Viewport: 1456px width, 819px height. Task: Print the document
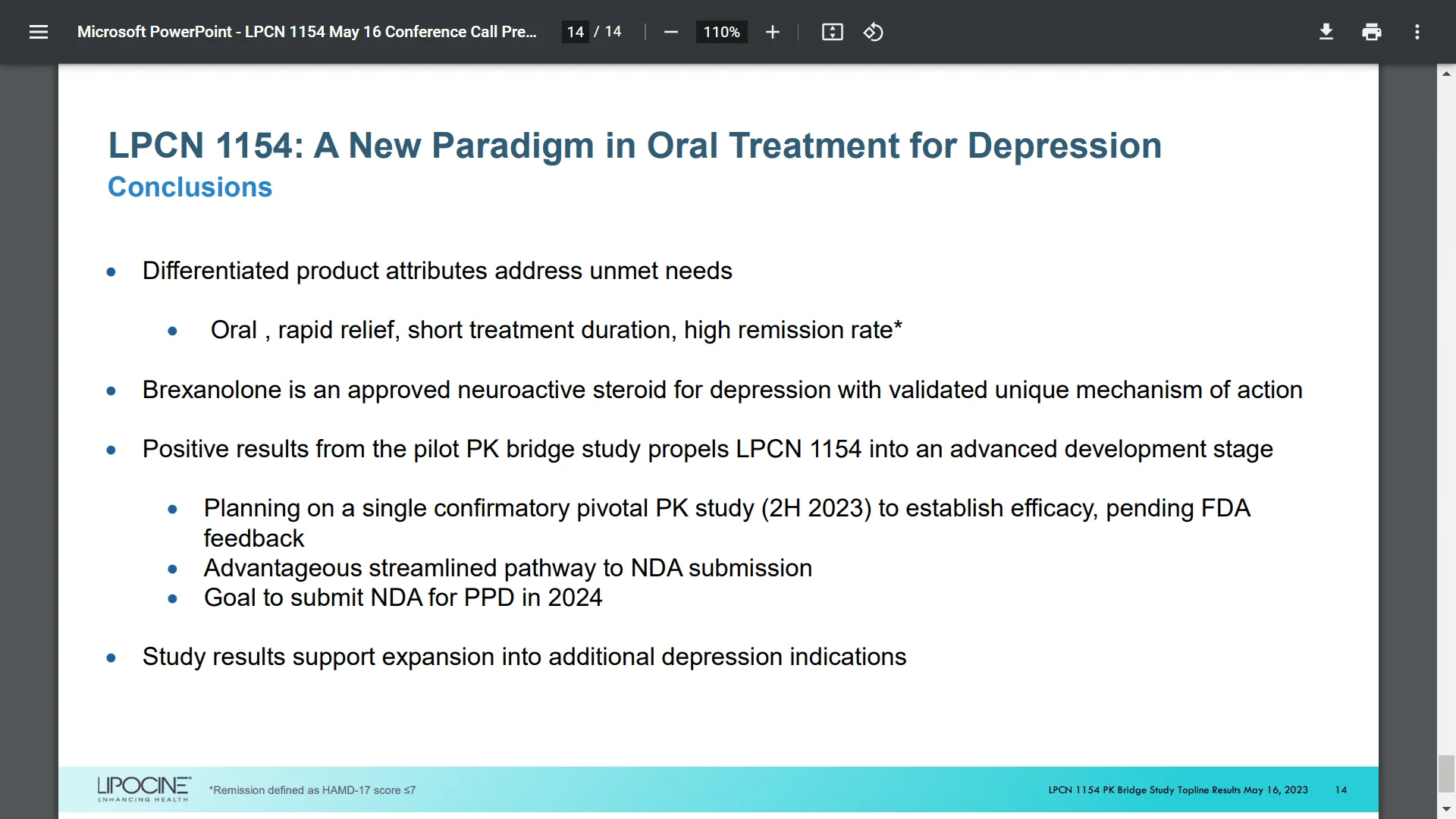[1371, 32]
